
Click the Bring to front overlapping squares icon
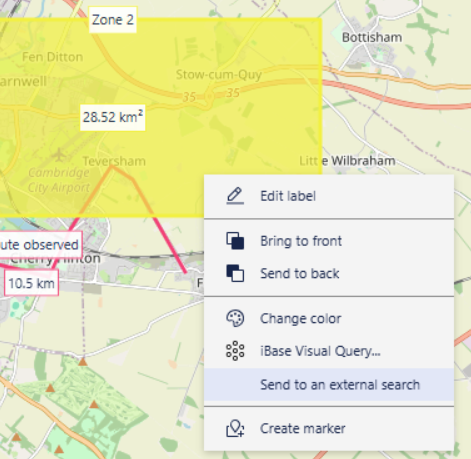235,241
